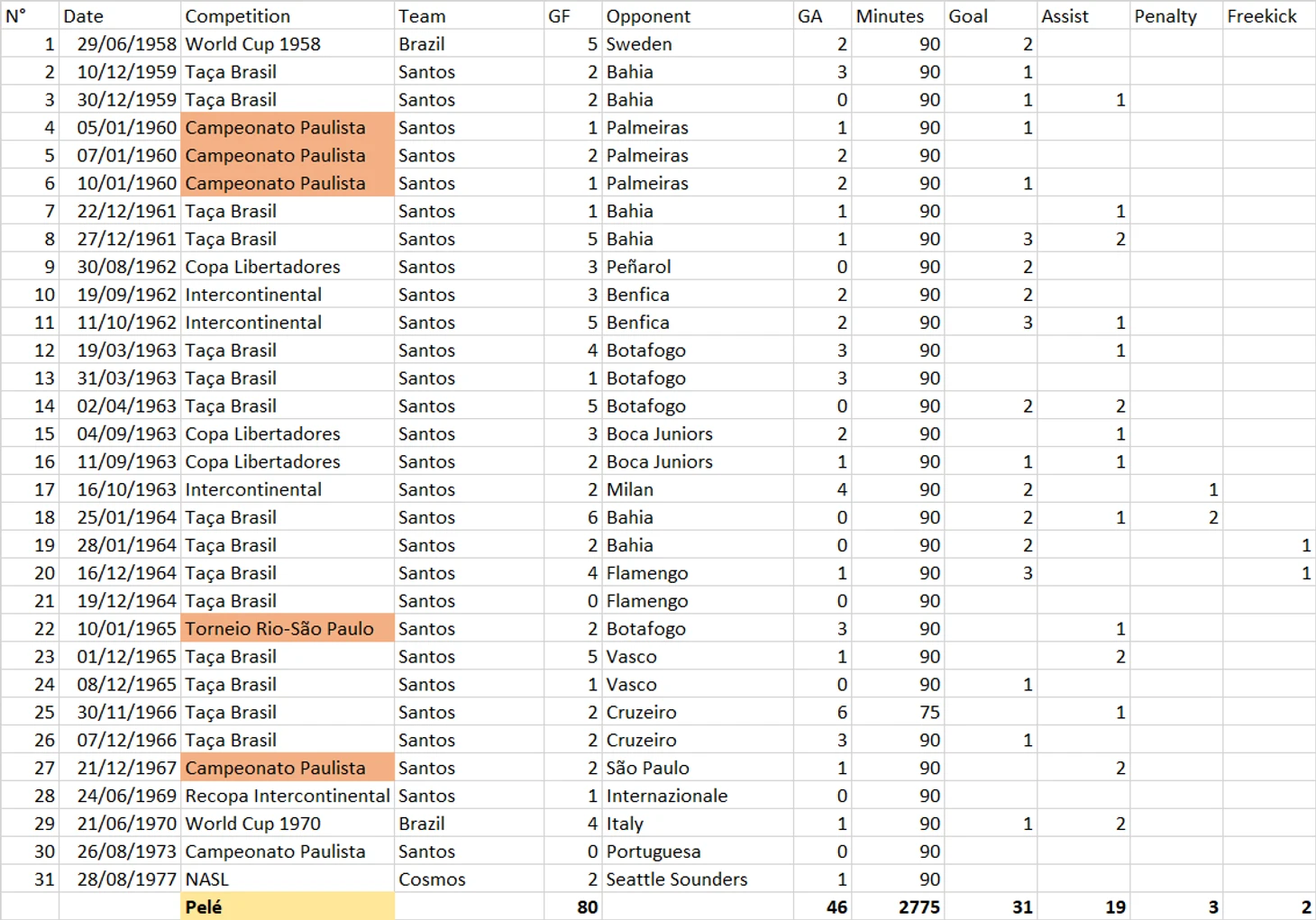Click the total goals 31 cell
The width and height of the screenshot is (1316, 920).
pyautogui.click(x=991, y=906)
